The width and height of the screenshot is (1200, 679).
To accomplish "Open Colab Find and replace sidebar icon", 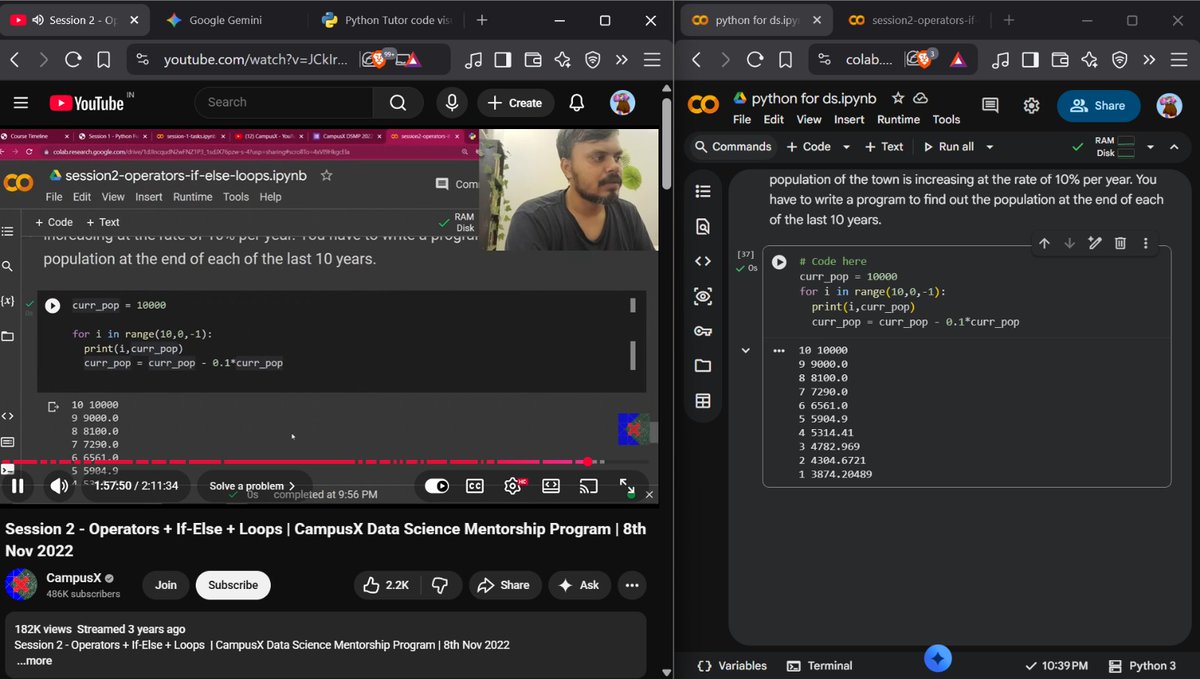I will coord(703,226).
